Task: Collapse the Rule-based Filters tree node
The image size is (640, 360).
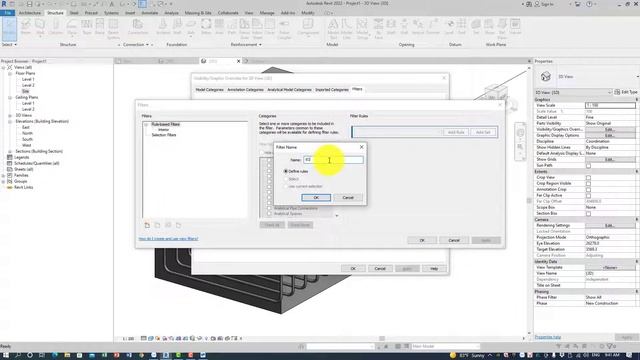Action: (x=146, y=124)
